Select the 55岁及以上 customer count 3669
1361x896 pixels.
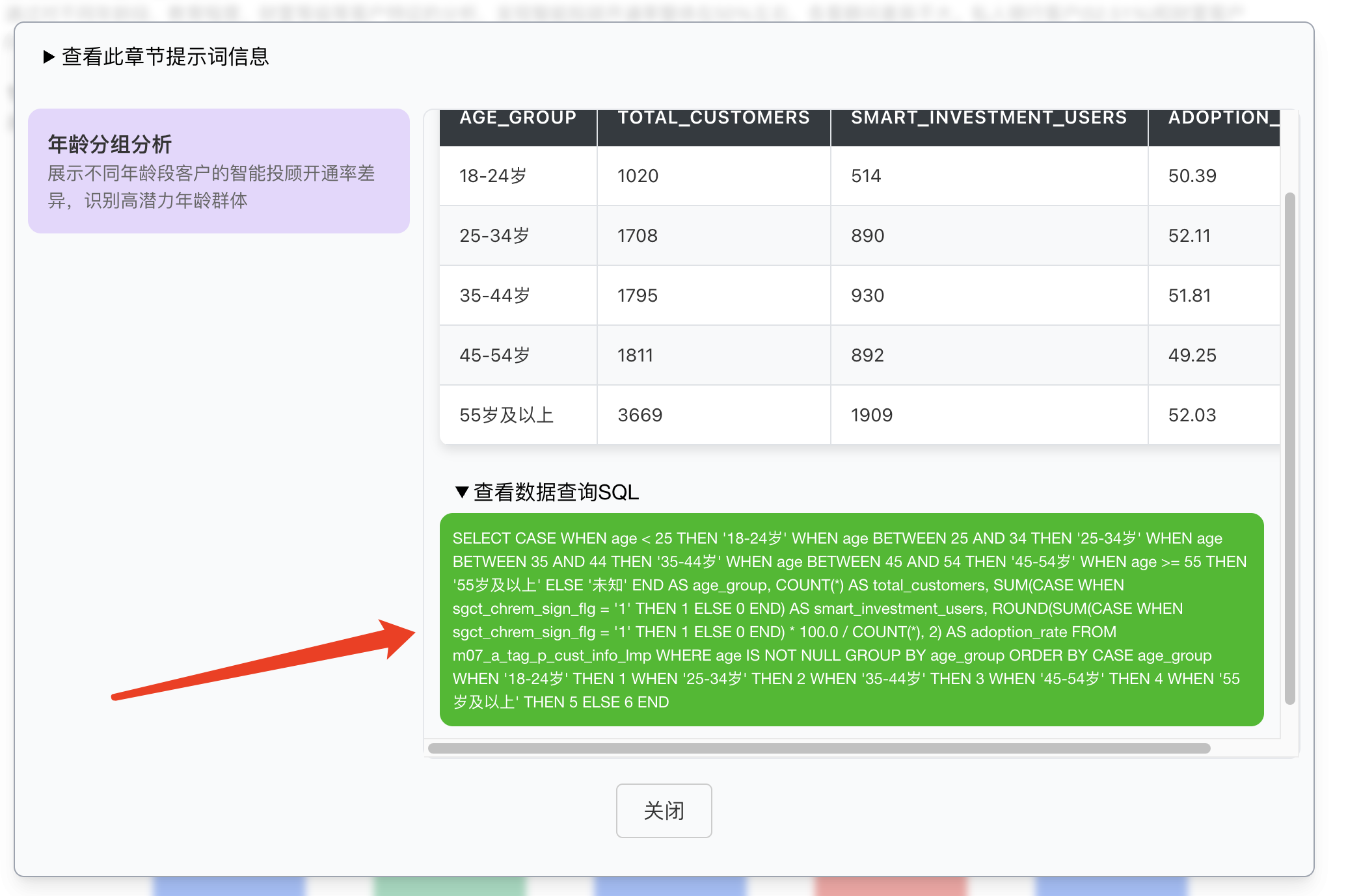[x=638, y=415]
